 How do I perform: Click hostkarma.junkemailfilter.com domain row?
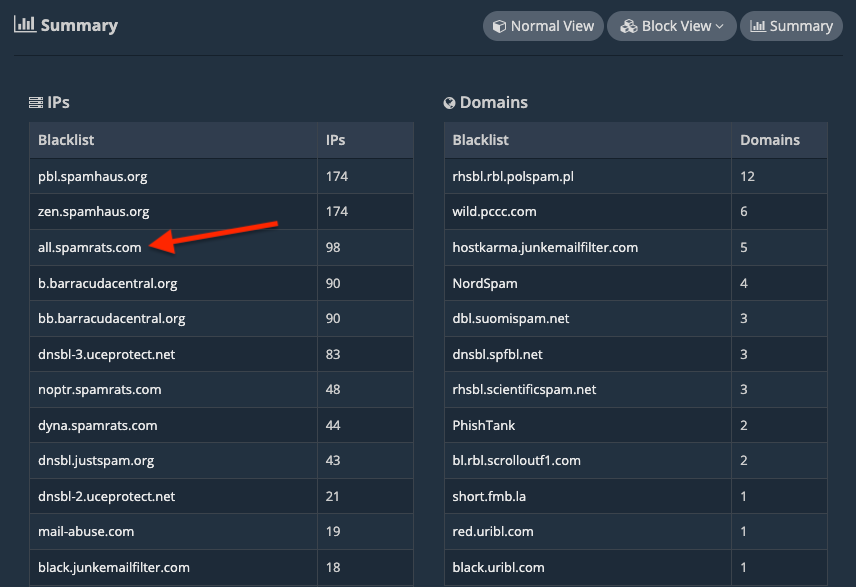[545, 247]
